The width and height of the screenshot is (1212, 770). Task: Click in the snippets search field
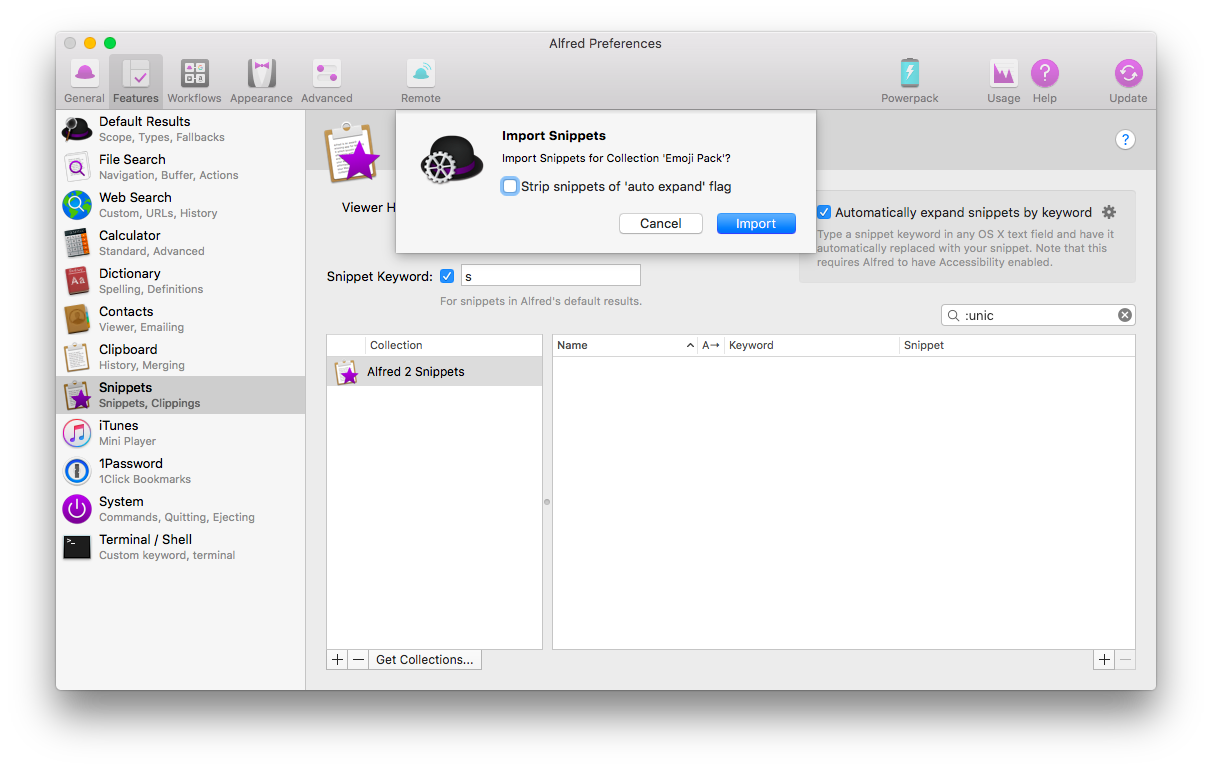click(x=1038, y=315)
